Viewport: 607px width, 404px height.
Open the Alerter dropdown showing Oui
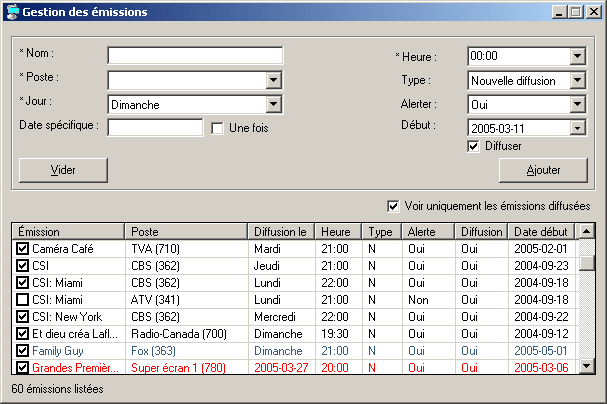tap(577, 104)
